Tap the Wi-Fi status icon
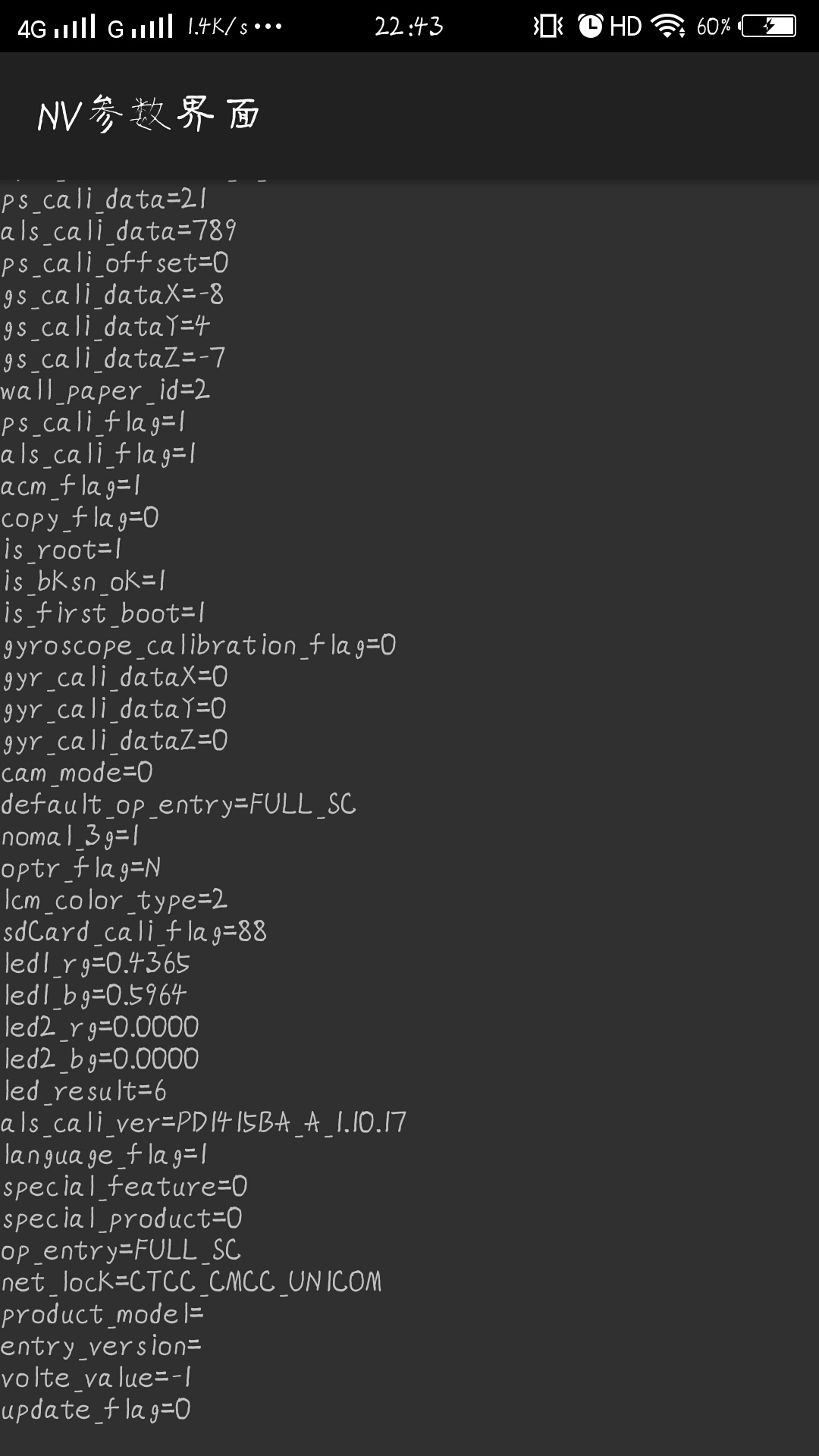 (x=668, y=27)
